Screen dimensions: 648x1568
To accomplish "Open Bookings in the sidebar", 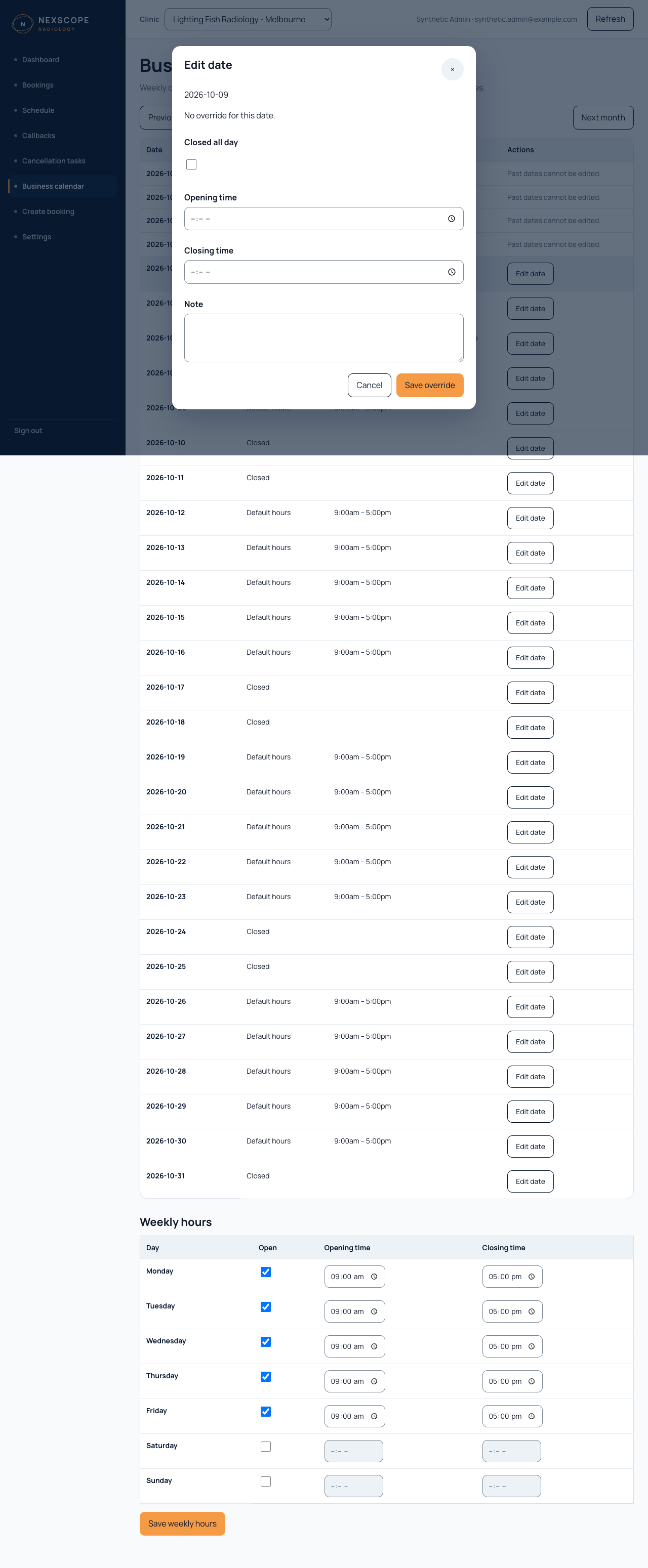I will (x=38, y=85).
